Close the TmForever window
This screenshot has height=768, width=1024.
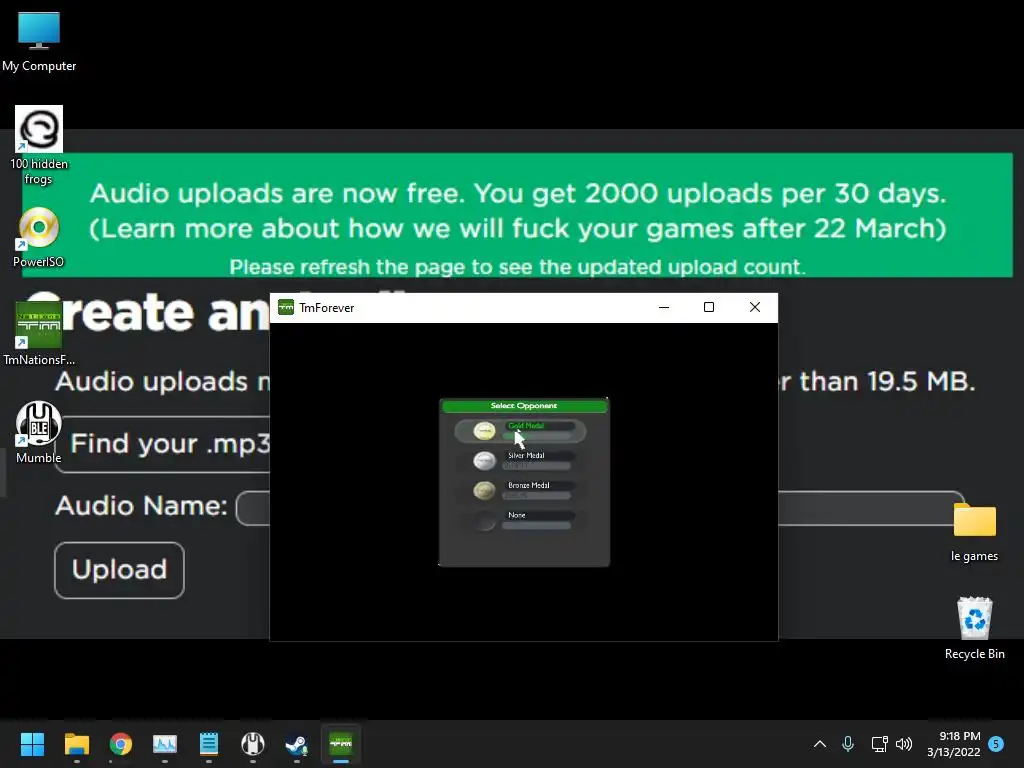[755, 307]
